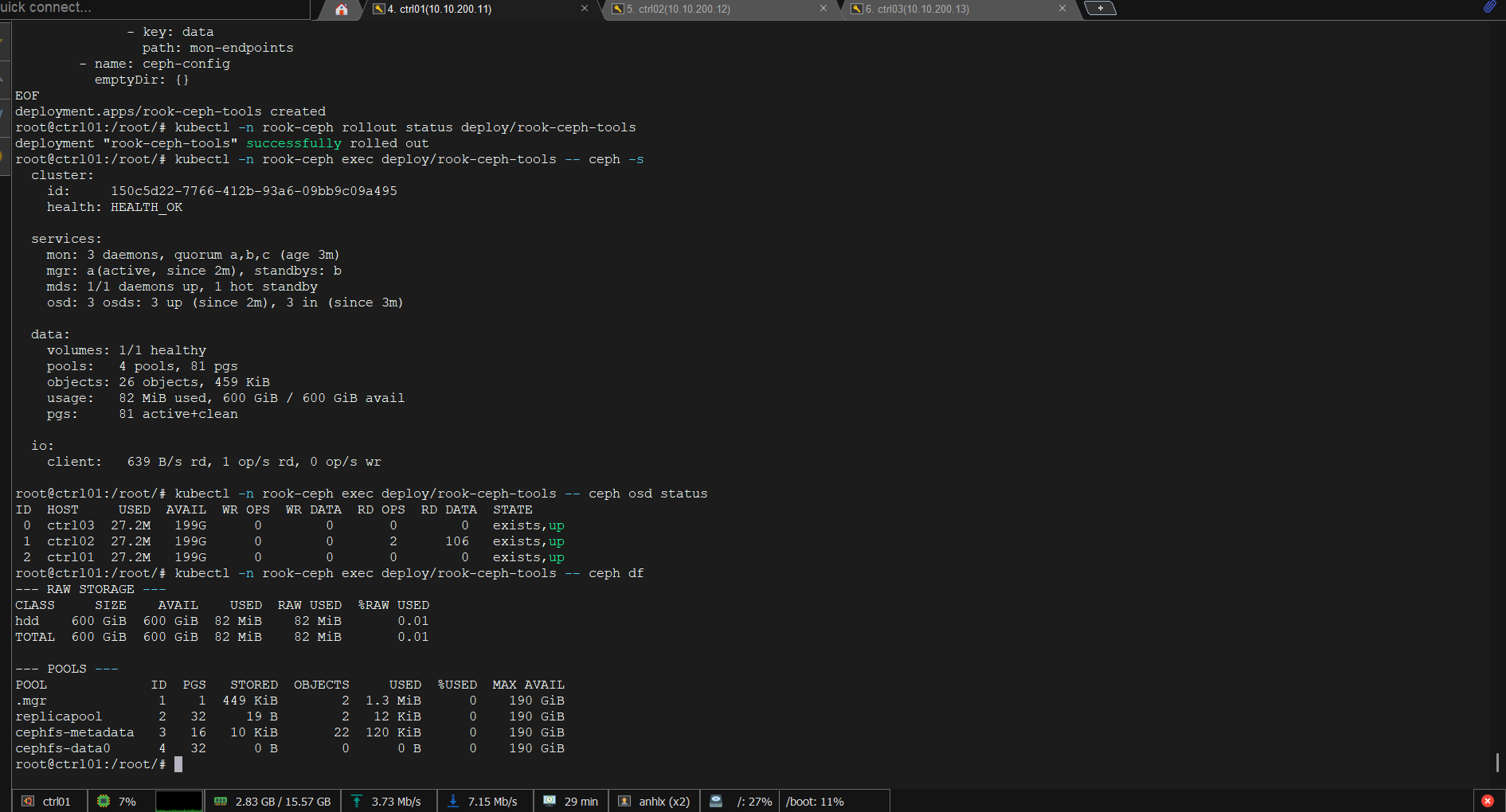The image size is (1506, 812).
Task: Click '/: 27%' root disk usage
Action: [x=754, y=802]
